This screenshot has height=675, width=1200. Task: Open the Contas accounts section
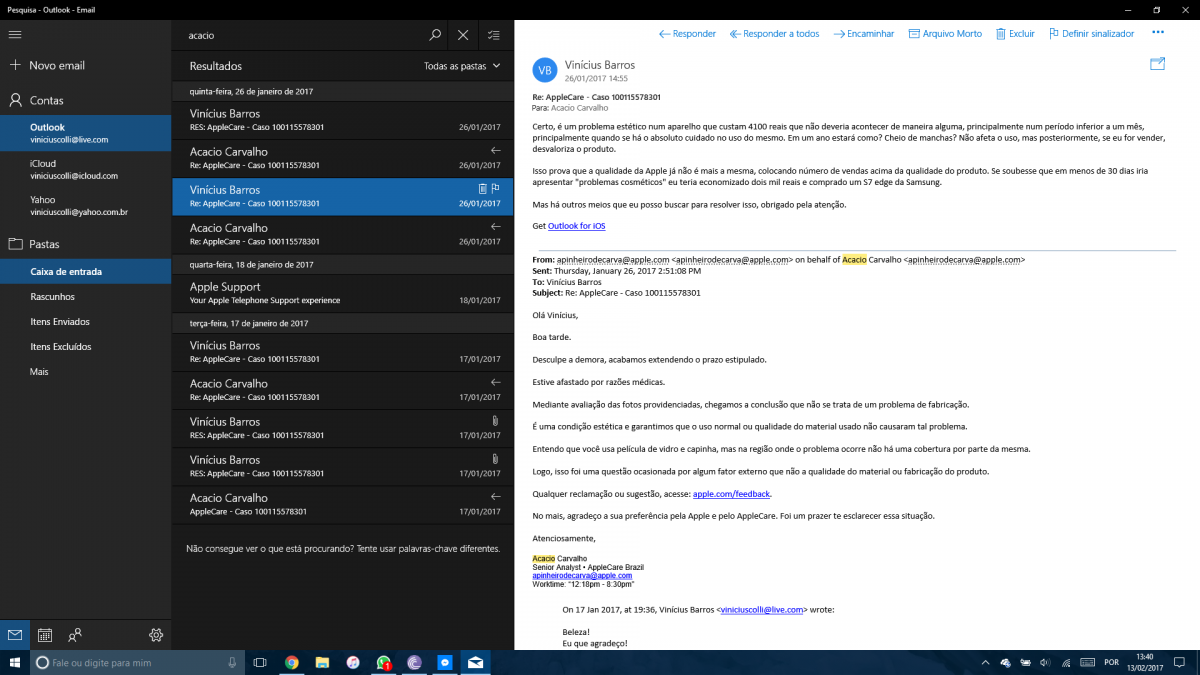point(86,100)
